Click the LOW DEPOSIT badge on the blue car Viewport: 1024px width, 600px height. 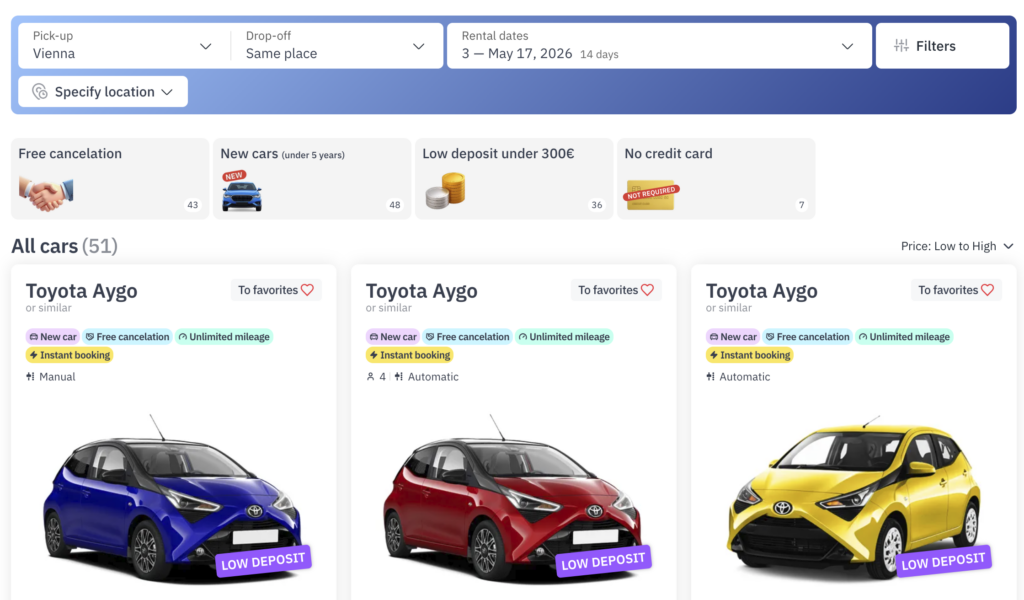tap(264, 561)
